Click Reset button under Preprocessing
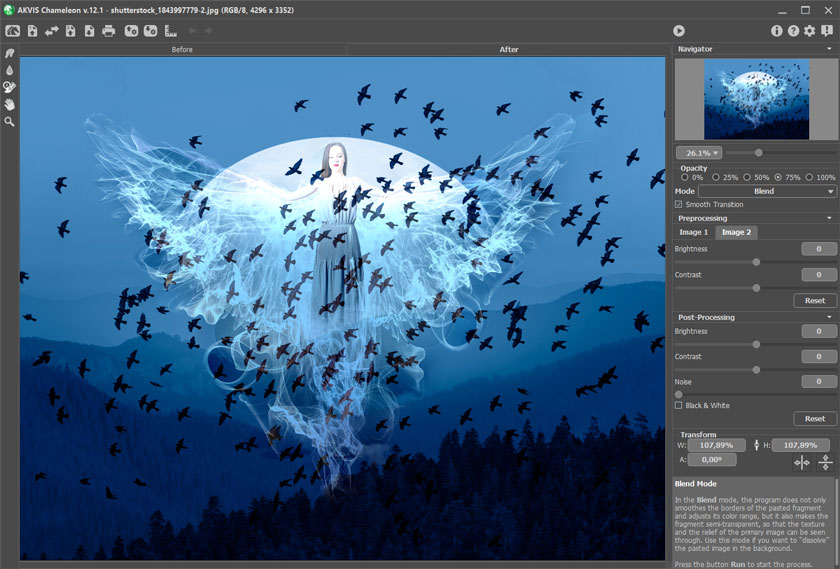Viewport: 840px width, 569px height. click(x=815, y=301)
